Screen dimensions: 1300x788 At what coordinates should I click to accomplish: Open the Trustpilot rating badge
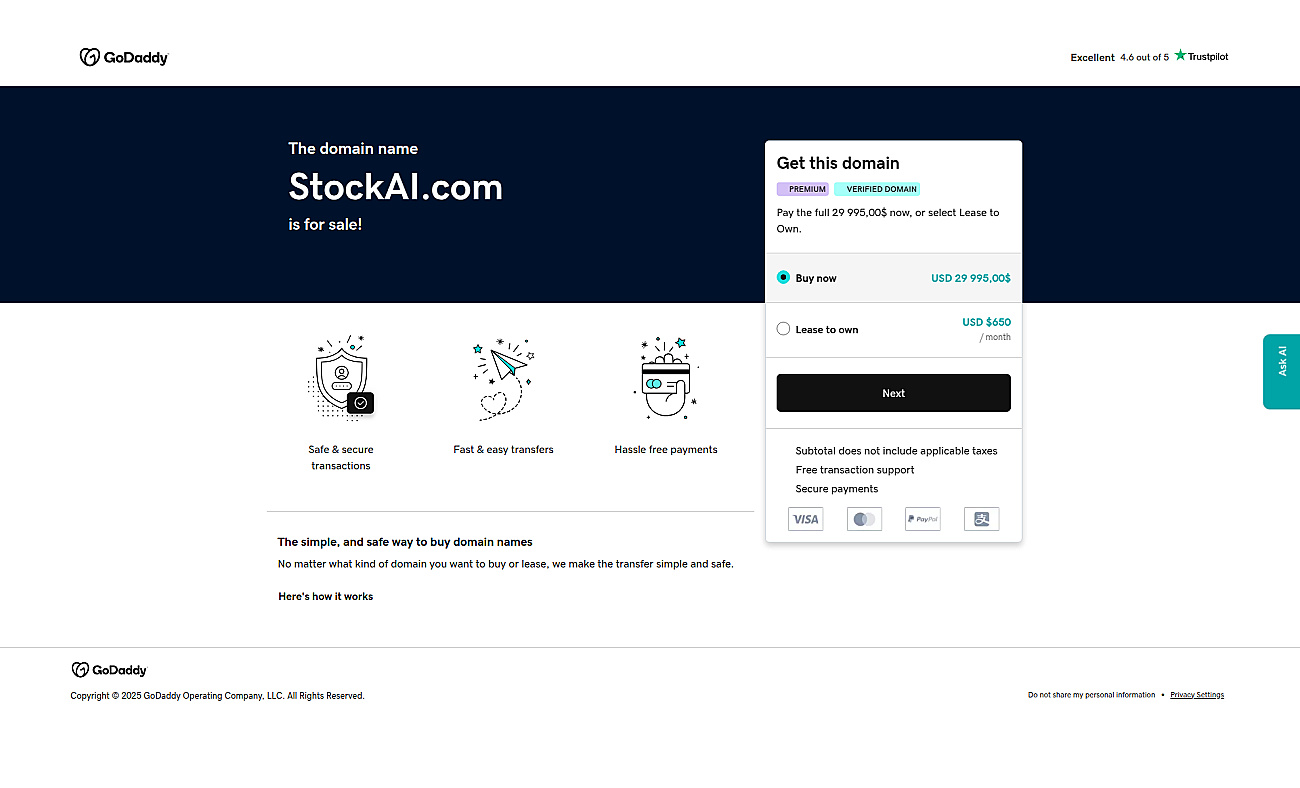pos(1149,57)
